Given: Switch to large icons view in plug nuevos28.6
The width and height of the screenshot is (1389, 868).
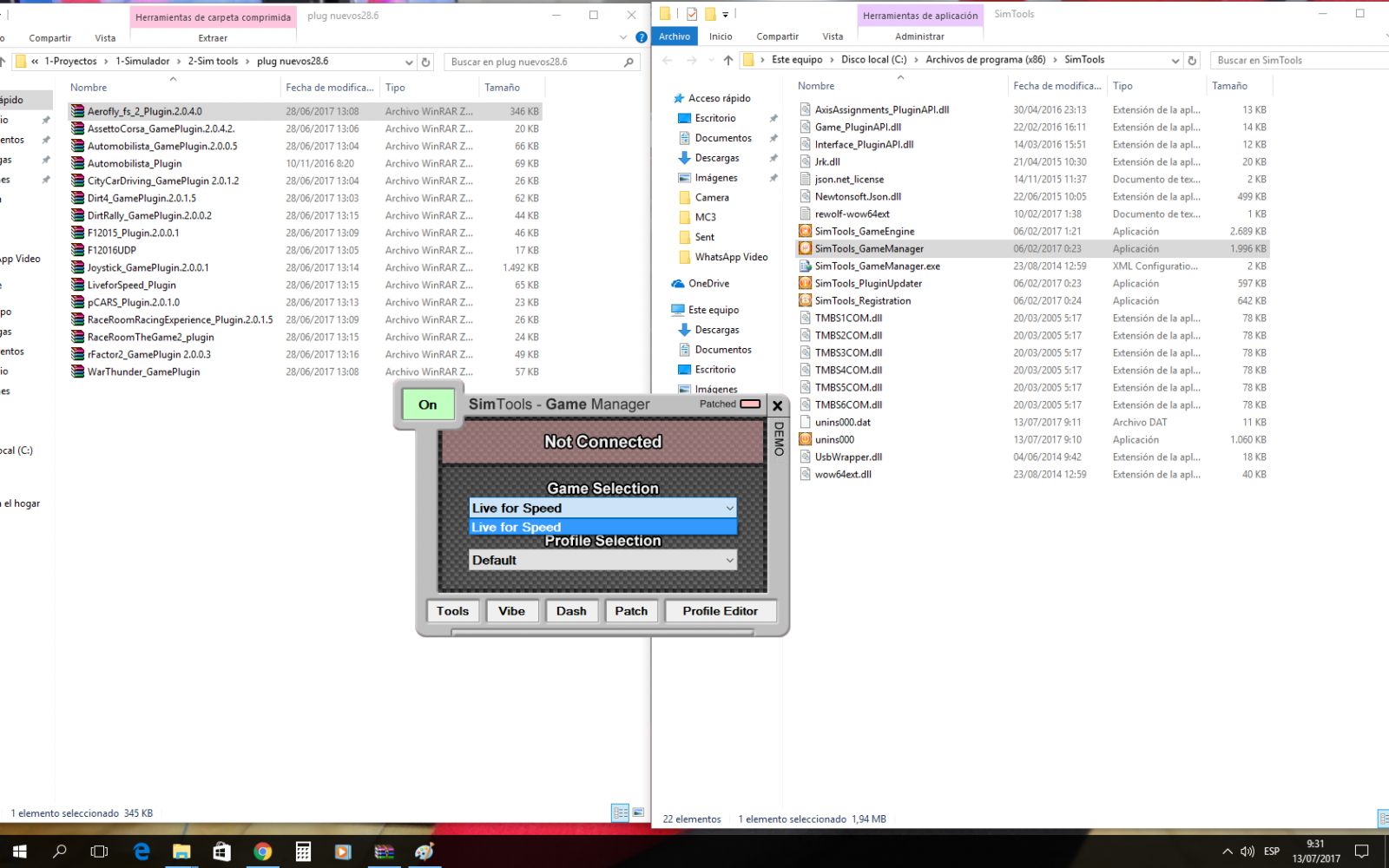Looking at the screenshot, I should (x=638, y=812).
